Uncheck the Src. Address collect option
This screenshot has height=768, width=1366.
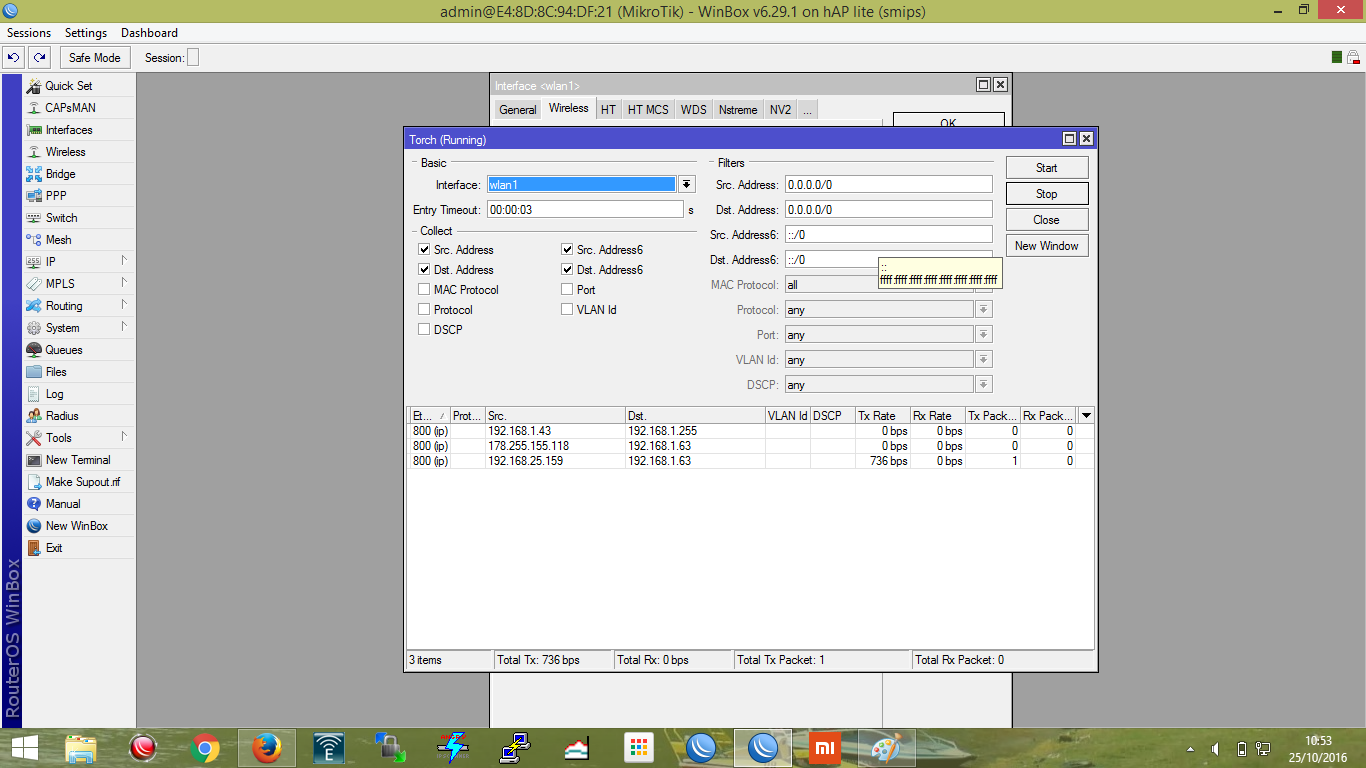424,250
